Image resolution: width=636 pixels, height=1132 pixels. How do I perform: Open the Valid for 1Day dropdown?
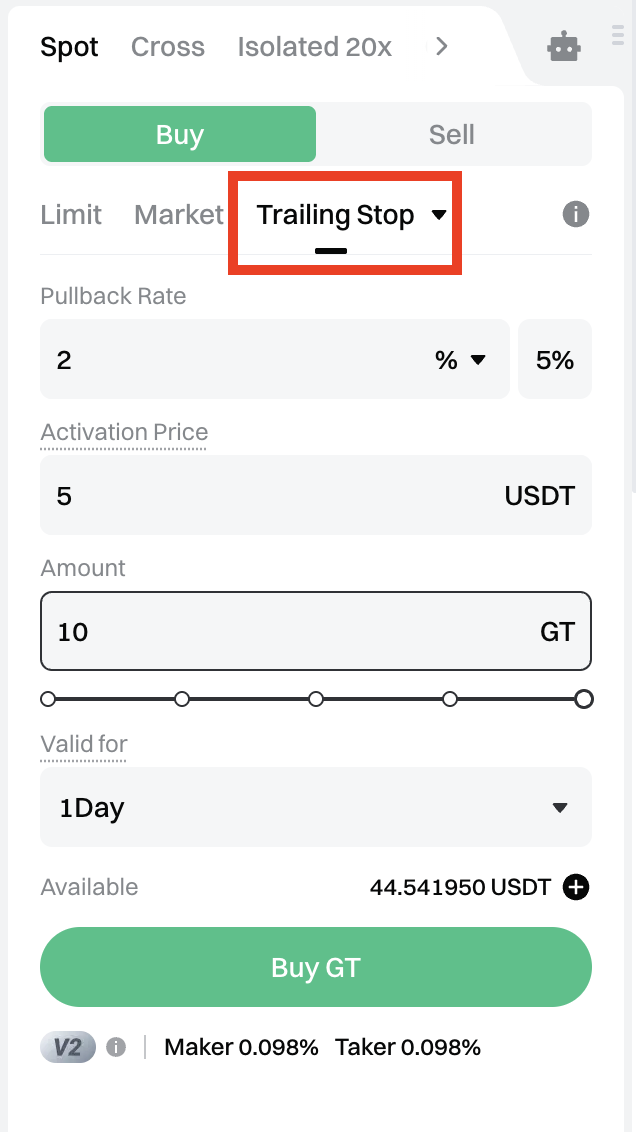click(x=316, y=807)
